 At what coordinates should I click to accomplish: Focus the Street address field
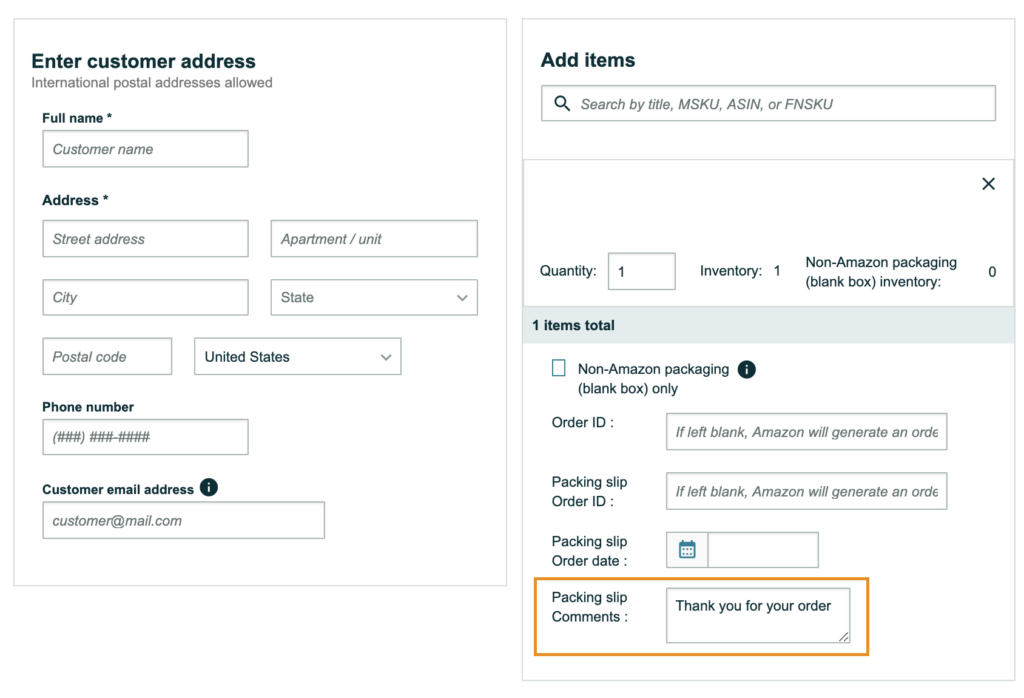(145, 239)
